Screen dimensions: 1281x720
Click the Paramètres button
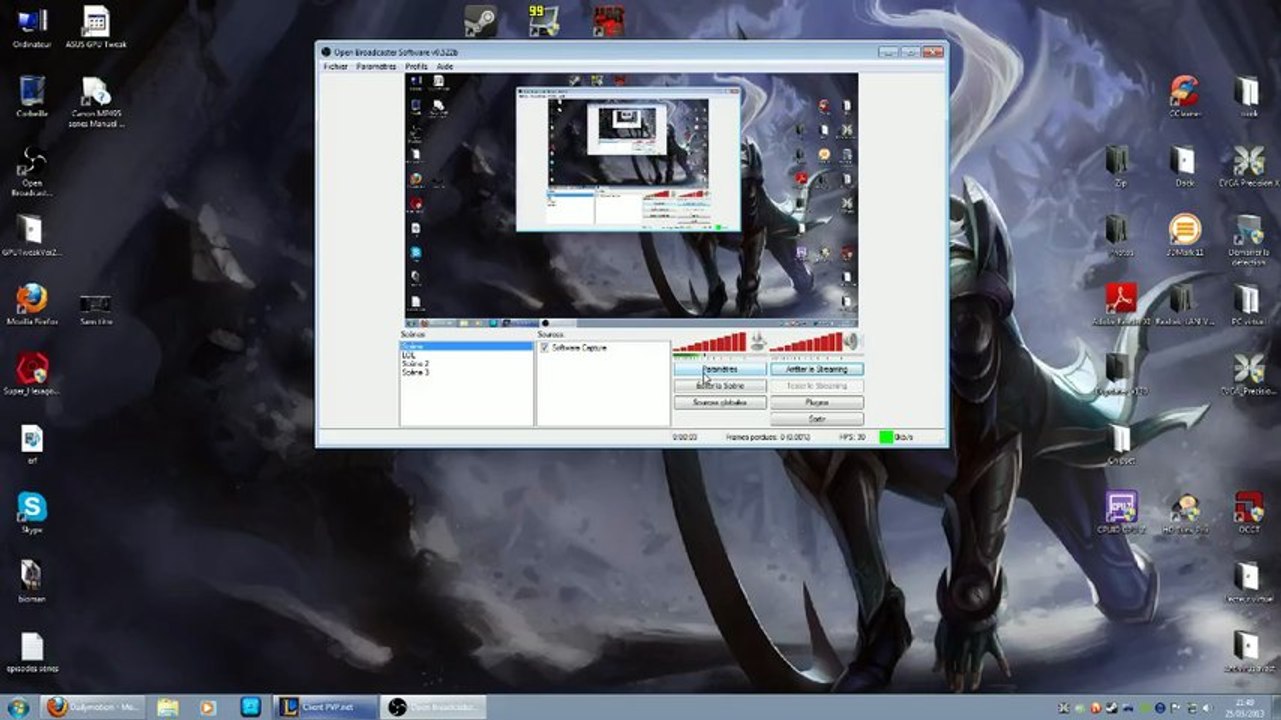point(720,369)
